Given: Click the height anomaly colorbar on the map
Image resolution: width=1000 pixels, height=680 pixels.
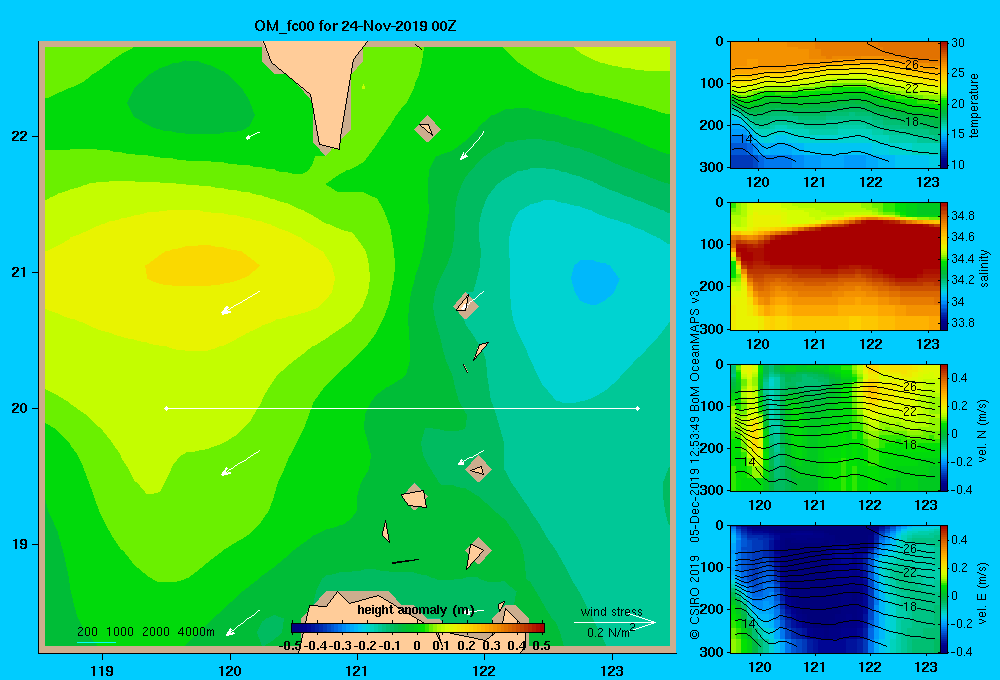Looking at the screenshot, I should [418, 628].
